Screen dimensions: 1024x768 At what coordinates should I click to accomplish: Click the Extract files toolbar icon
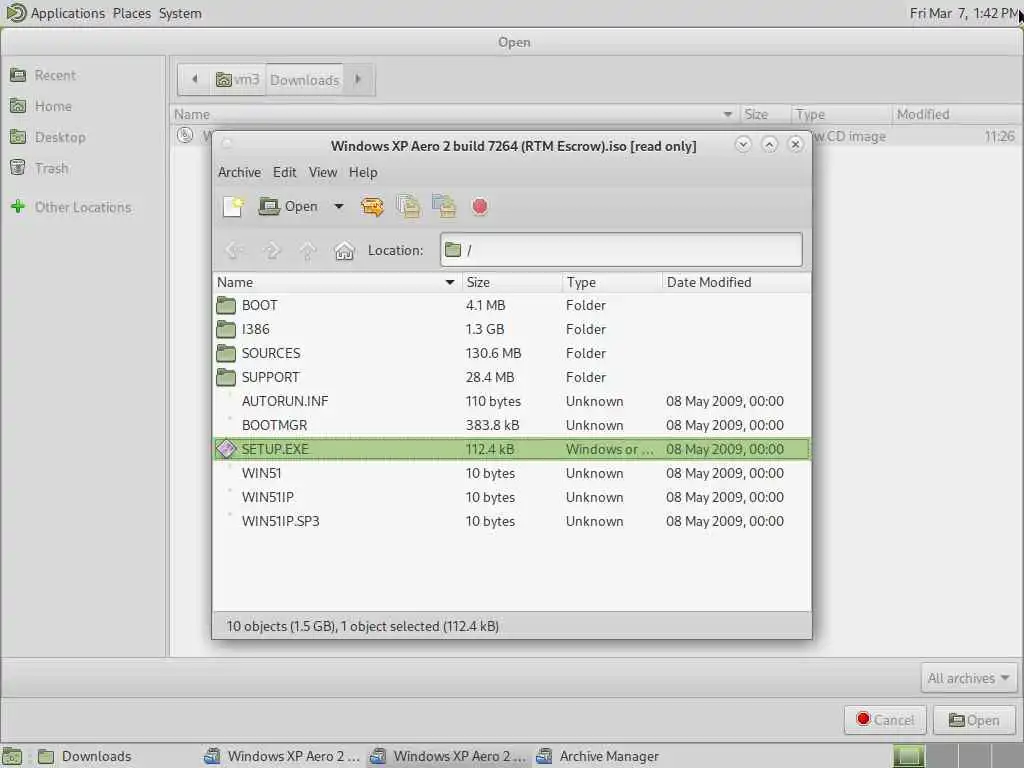coord(372,207)
